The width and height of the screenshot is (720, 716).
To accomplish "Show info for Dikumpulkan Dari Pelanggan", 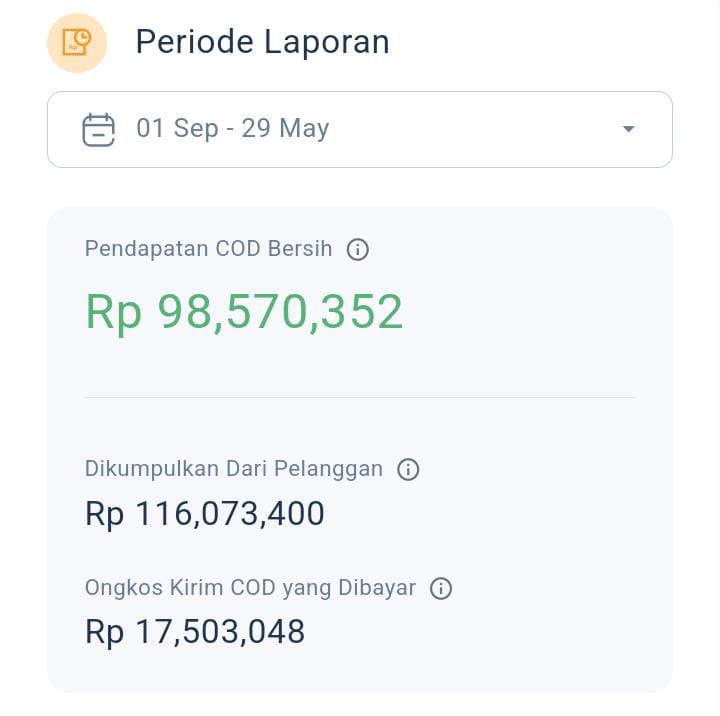I will (408, 469).
